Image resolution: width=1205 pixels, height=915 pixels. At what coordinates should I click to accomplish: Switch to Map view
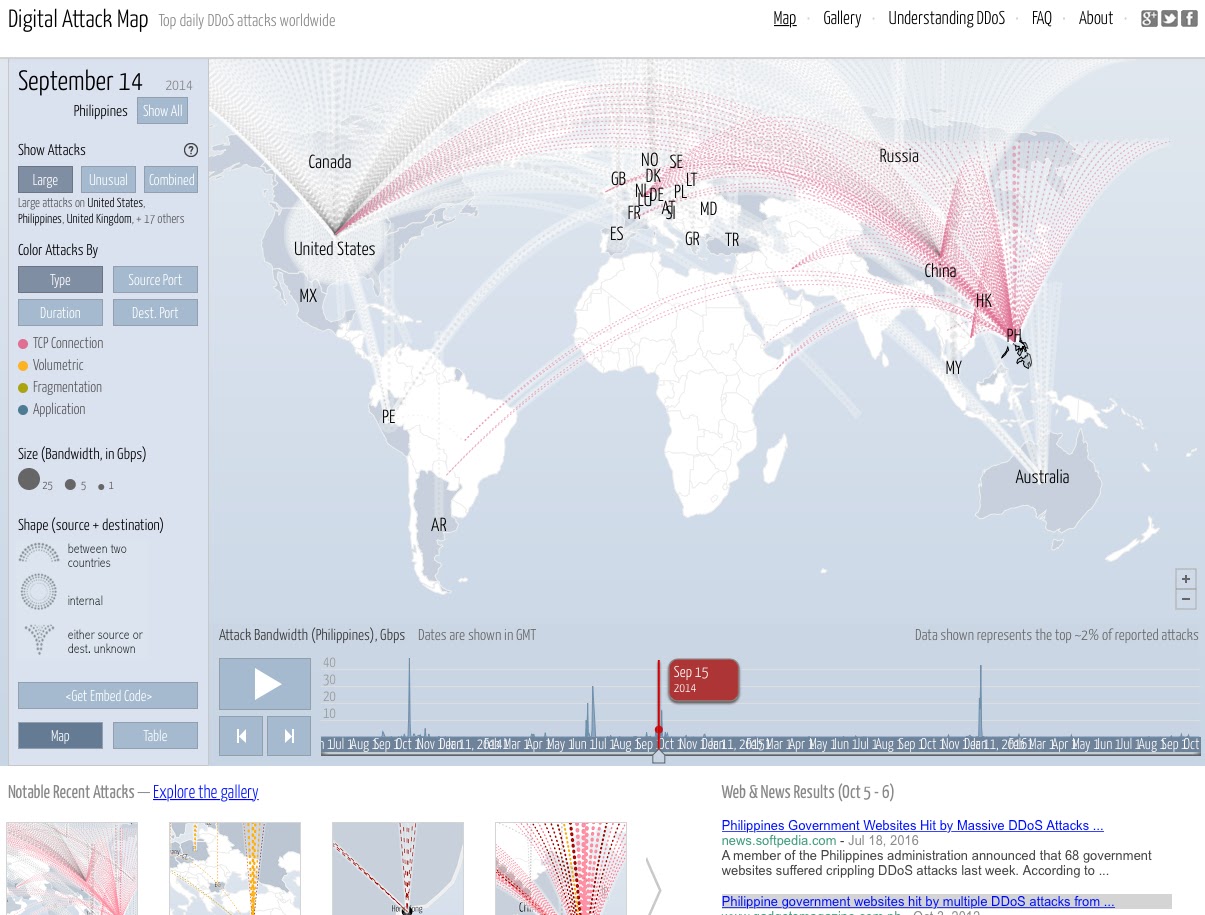coord(60,736)
